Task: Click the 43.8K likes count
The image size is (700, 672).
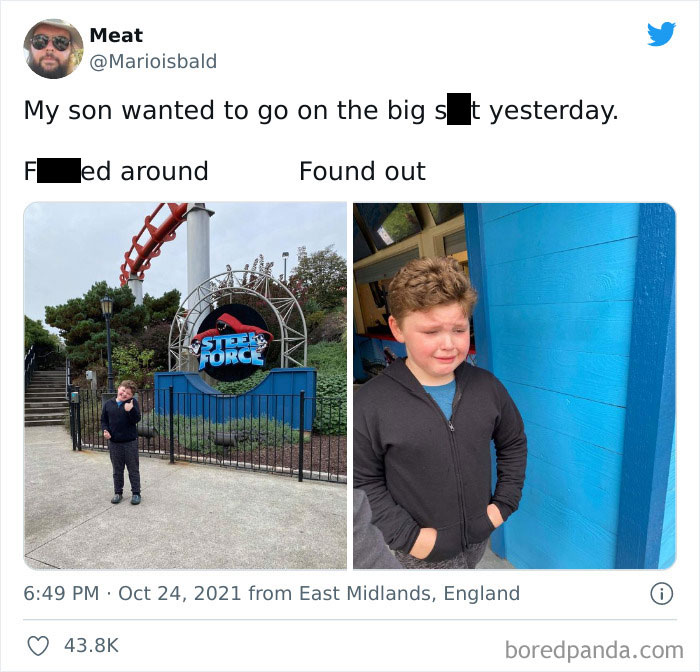Action: 92,646
